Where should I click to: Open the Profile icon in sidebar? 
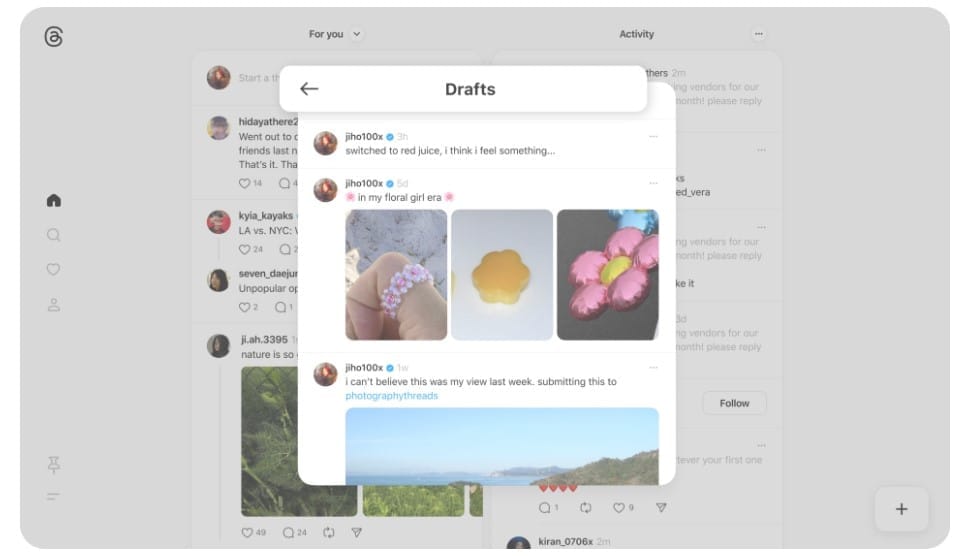pos(54,304)
